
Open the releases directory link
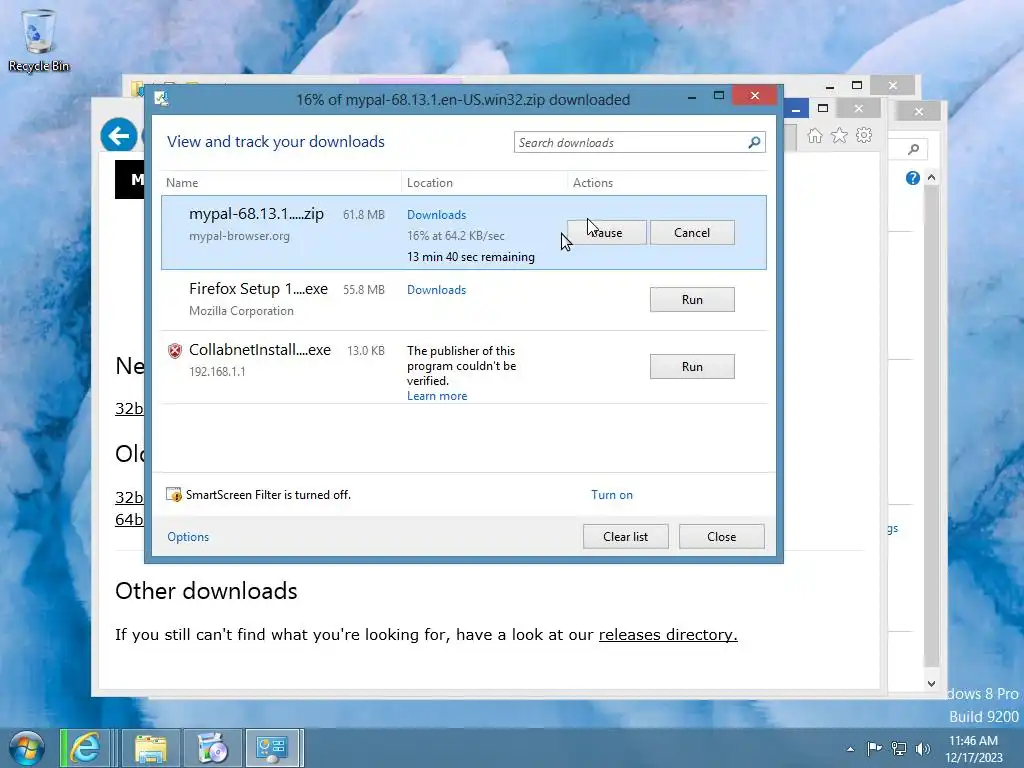click(668, 634)
